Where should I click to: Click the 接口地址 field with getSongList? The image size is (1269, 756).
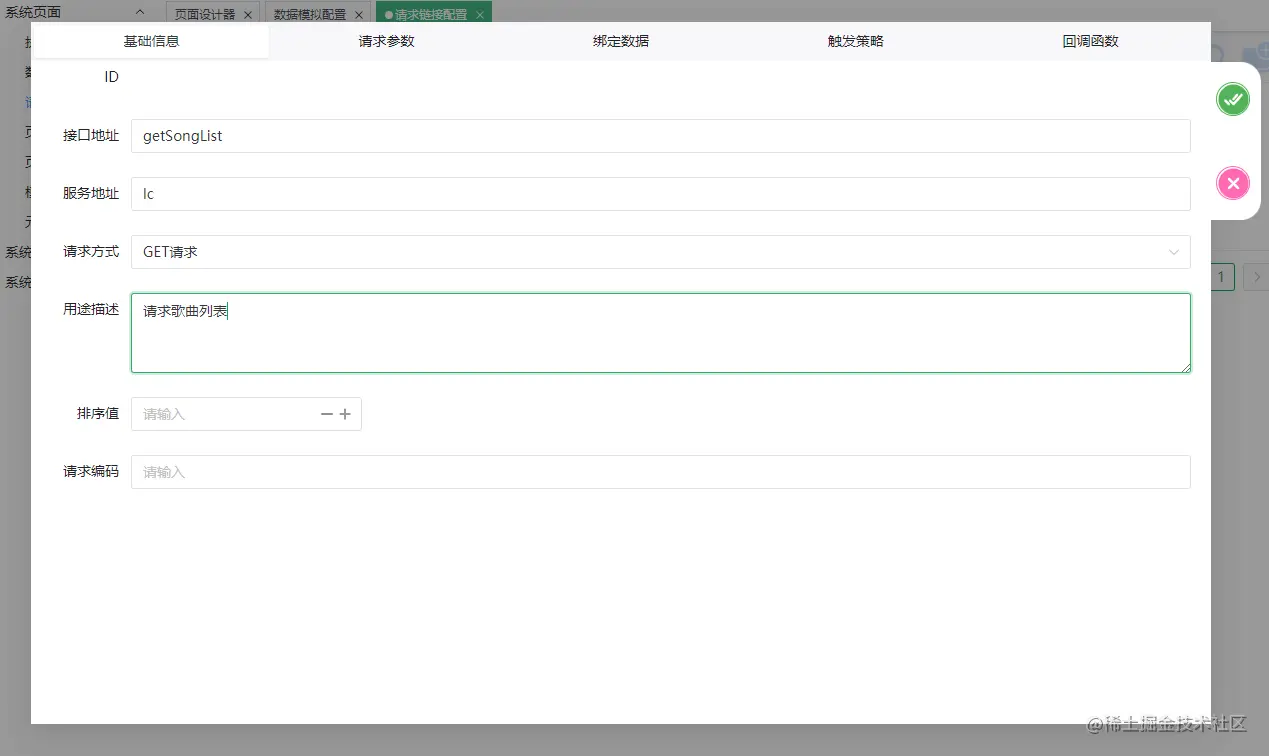click(x=660, y=136)
